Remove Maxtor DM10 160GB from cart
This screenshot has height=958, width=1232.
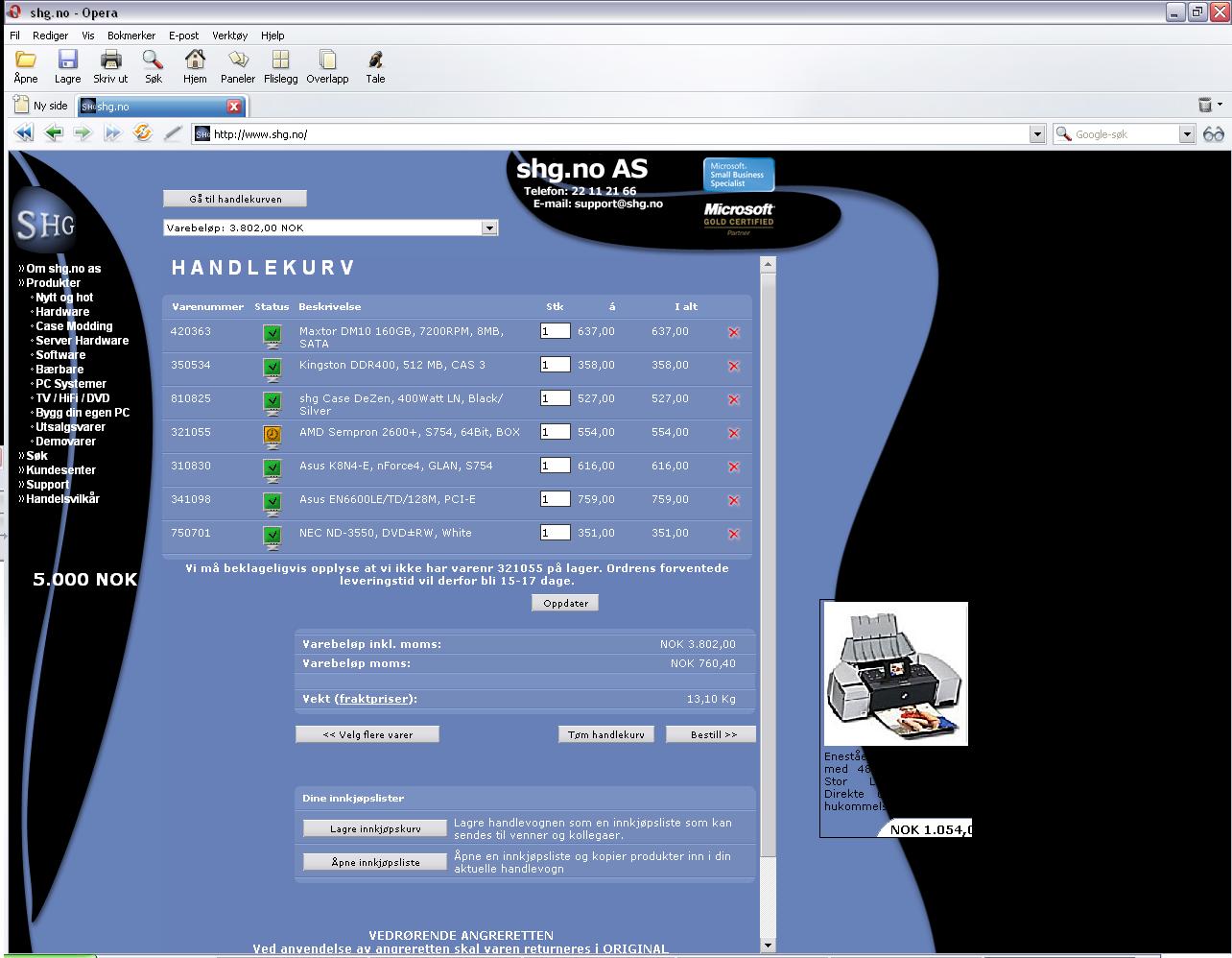734,332
